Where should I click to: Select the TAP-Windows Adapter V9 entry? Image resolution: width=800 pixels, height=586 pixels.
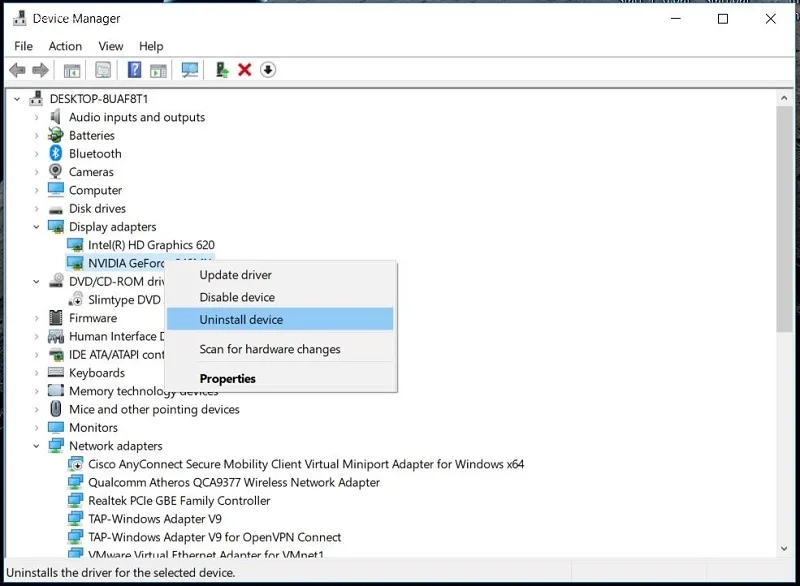(155, 519)
